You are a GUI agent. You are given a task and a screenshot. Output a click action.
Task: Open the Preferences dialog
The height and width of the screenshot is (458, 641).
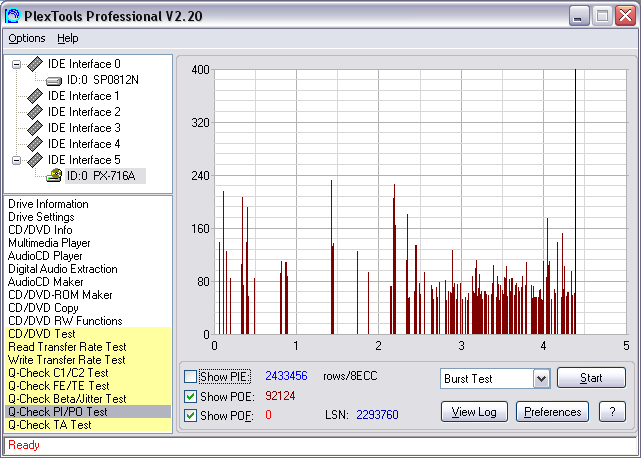pyautogui.click(x=552, y=412)
